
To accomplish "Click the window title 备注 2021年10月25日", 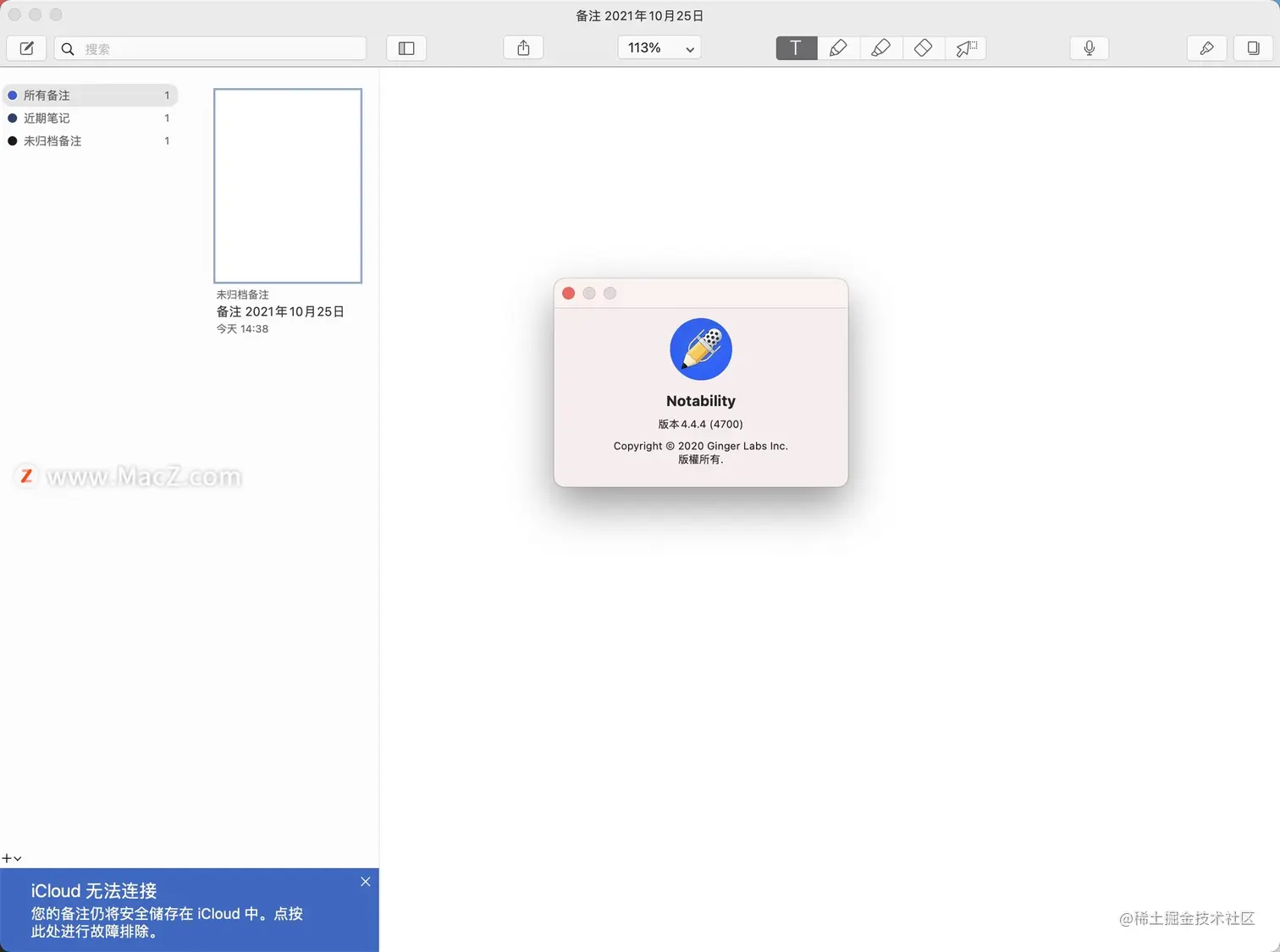I will coord(640,15).
